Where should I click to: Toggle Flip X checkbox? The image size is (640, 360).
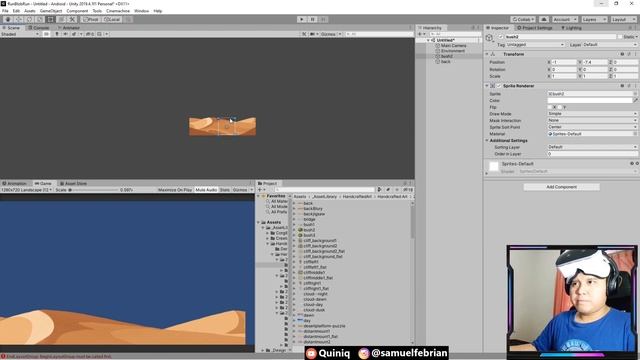point(550,107)
